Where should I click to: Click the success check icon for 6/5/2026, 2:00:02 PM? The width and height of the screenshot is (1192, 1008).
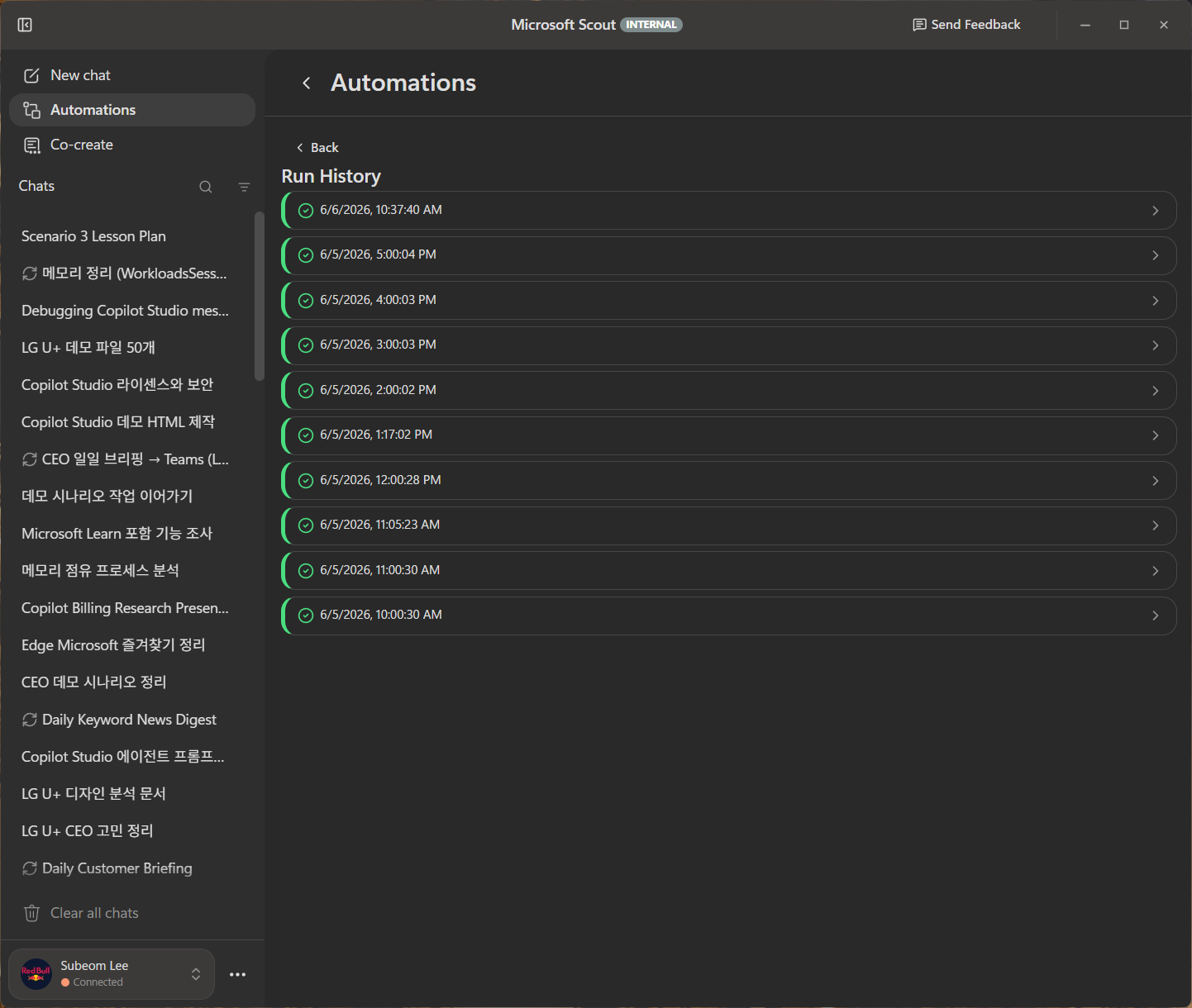pos(306,391)
